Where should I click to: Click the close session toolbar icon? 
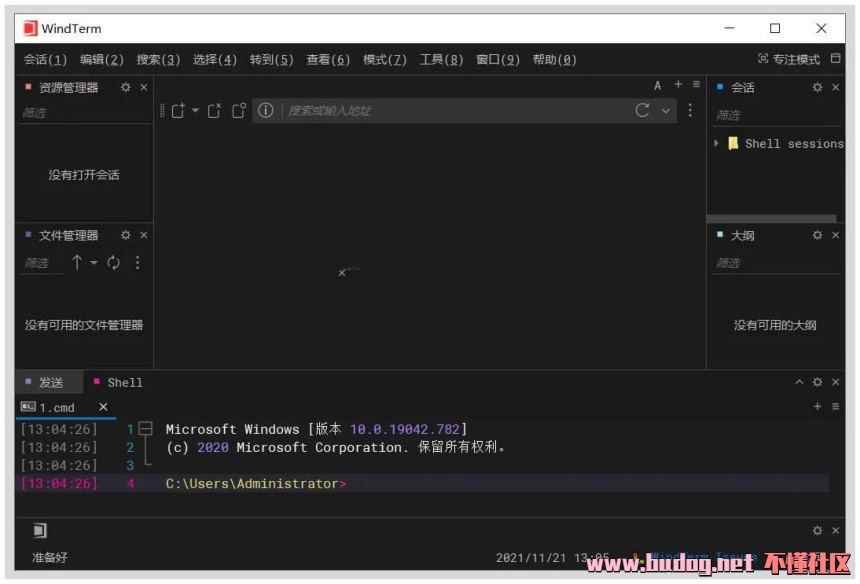click(214, 111)
